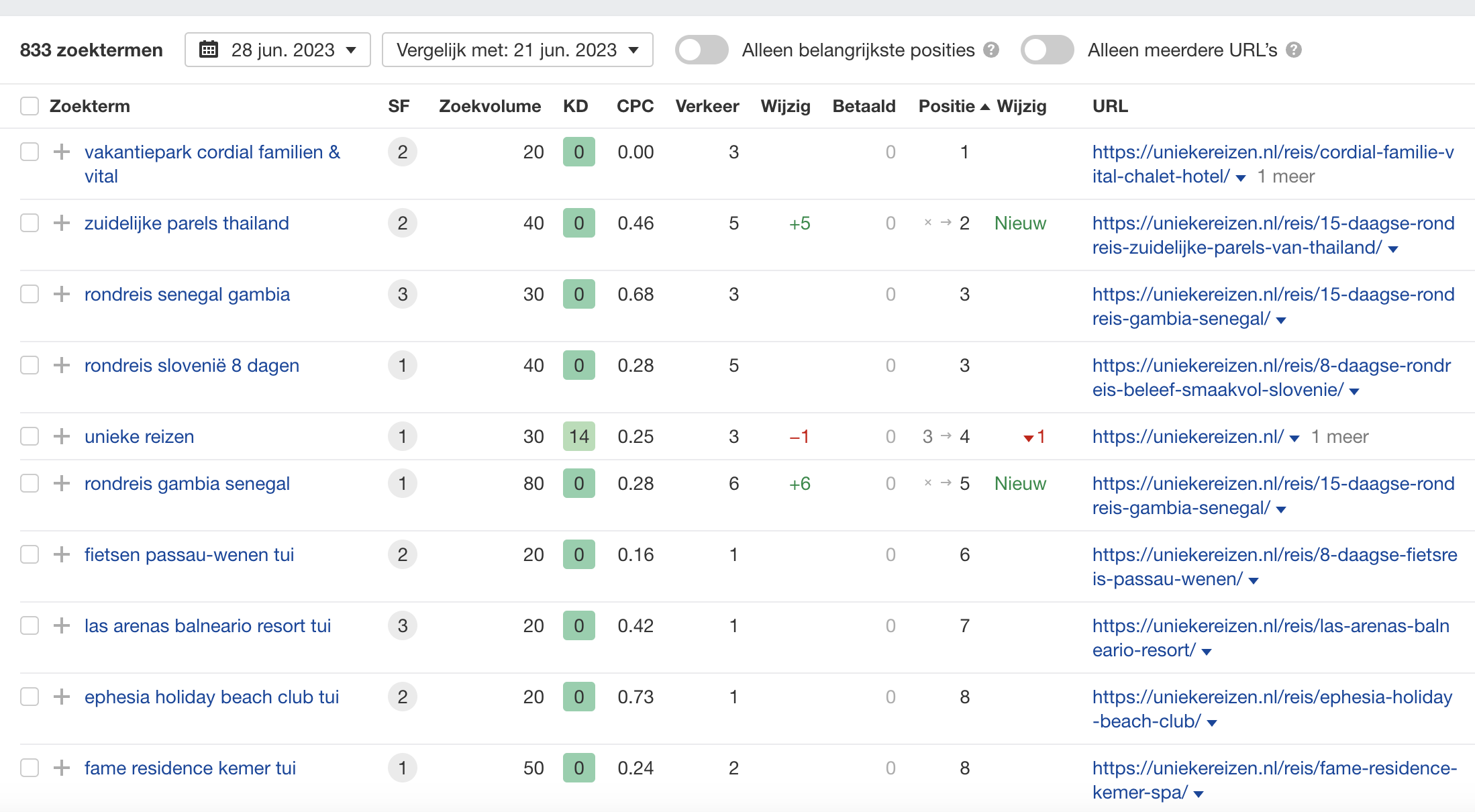Viewport: 1475px width, 812px height.
Task: Click plus icon beside rondreis senegal gambia
Action: point(62,294)
